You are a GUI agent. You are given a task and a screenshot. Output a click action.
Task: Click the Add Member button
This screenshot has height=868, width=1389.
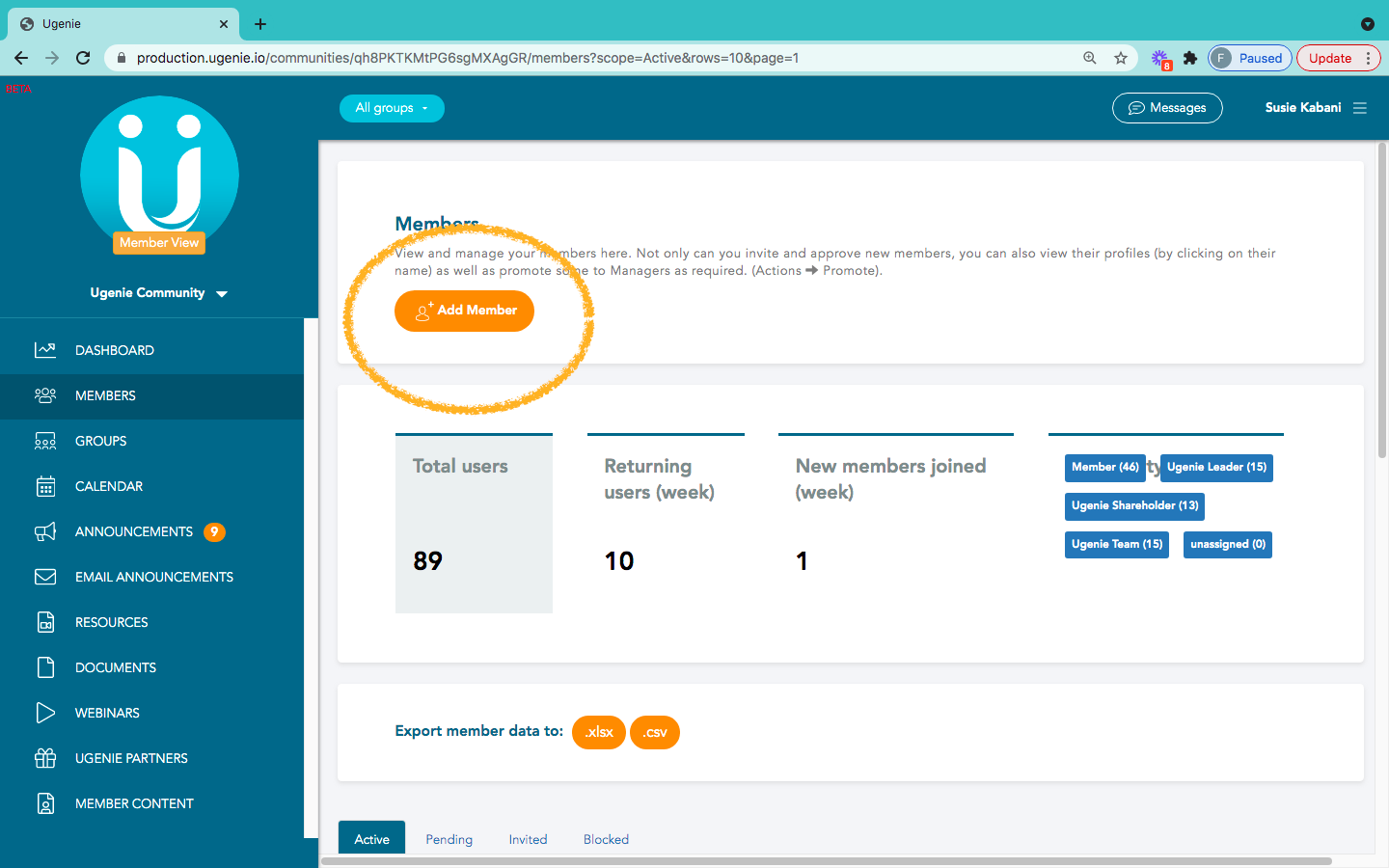[x=464, y=311]
